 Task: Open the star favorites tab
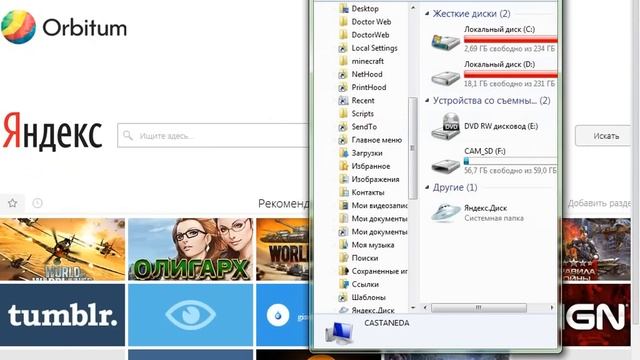coord(13,203)
